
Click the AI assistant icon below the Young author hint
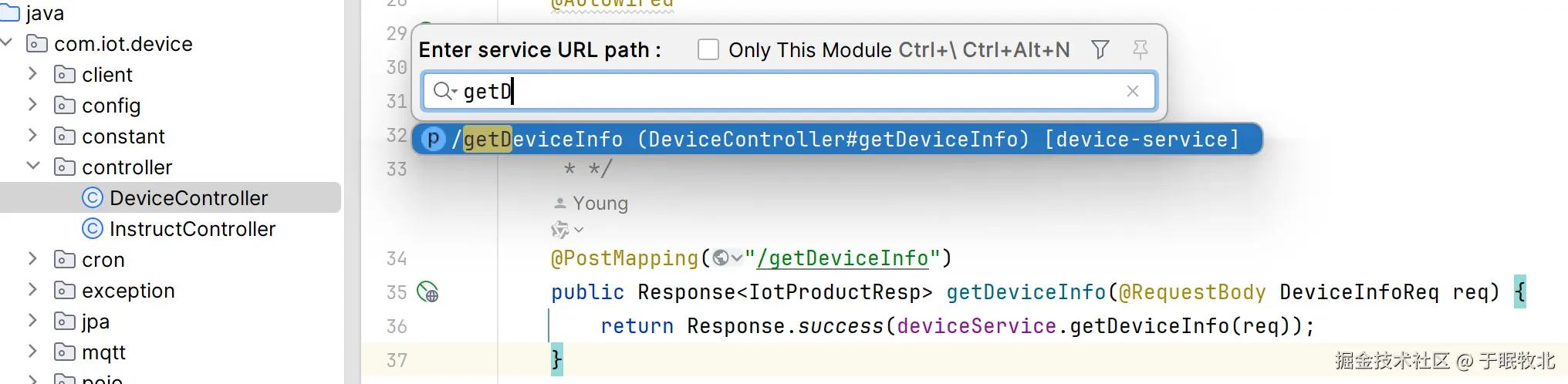click(x=560, y=230)
